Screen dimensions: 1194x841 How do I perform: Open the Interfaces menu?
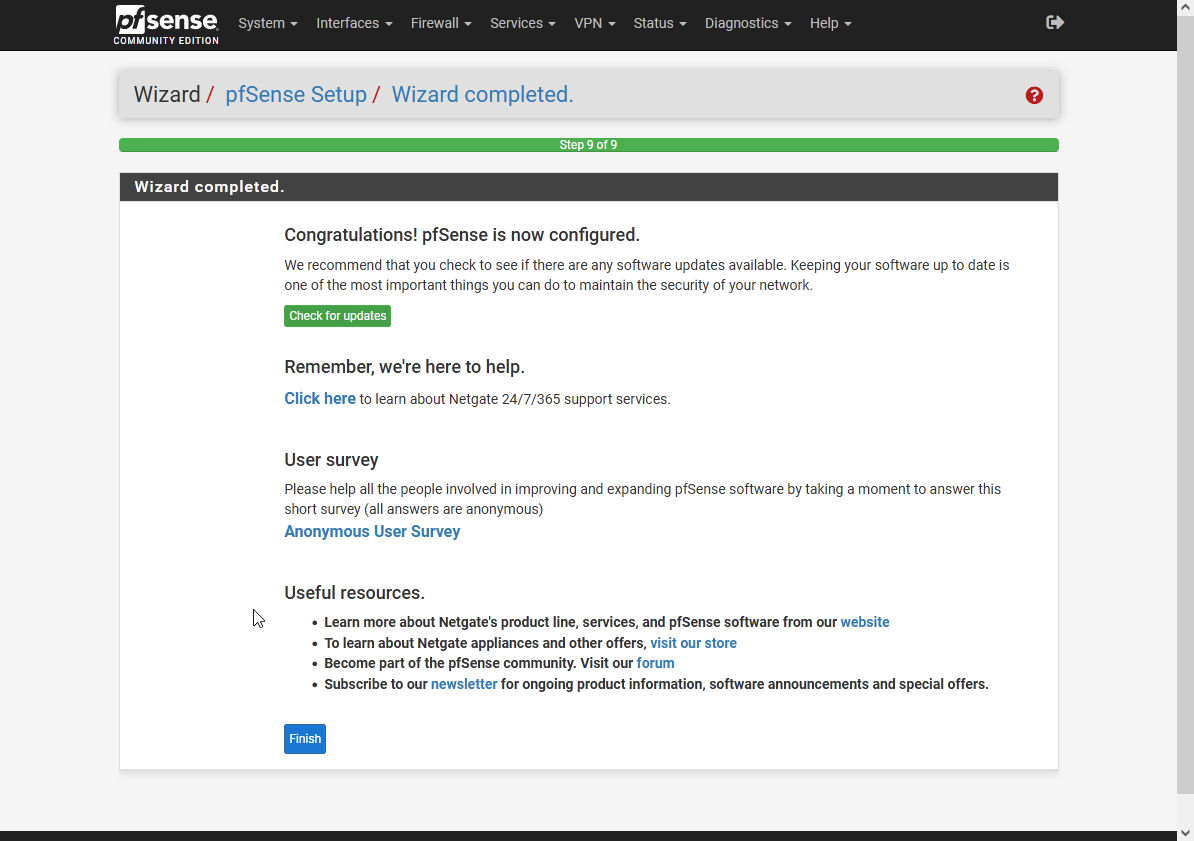[354, 23]
